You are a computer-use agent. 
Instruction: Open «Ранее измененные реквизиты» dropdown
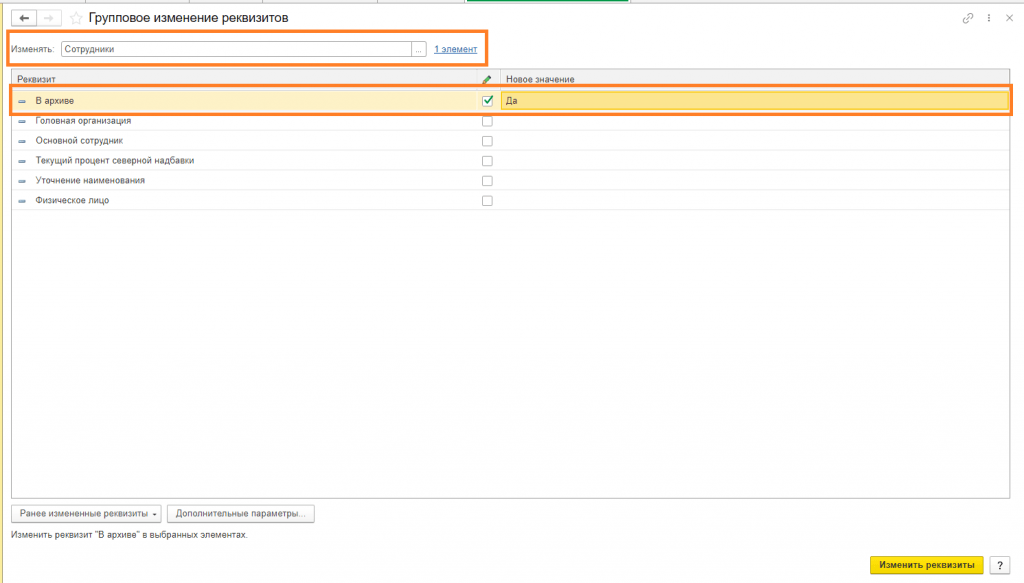86,514
